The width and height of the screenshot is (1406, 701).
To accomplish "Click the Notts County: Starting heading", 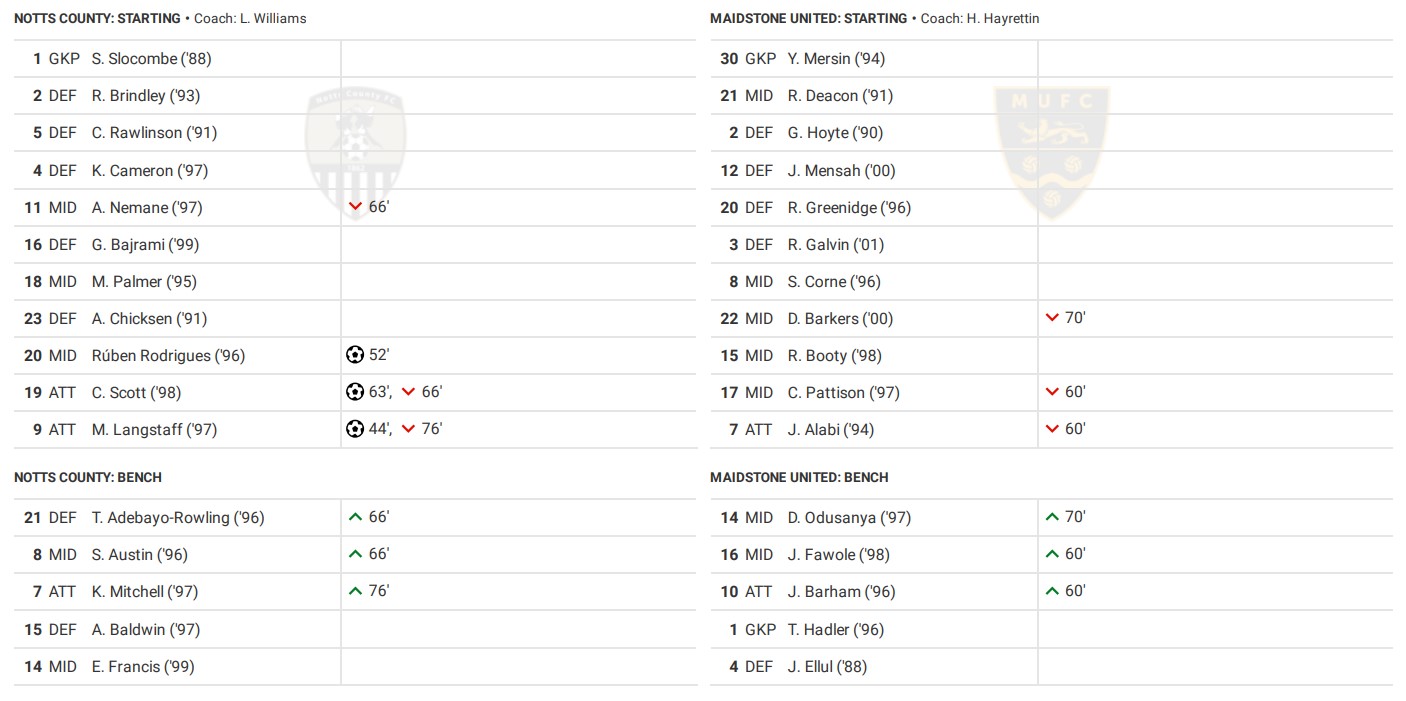I will click(97, 19).
